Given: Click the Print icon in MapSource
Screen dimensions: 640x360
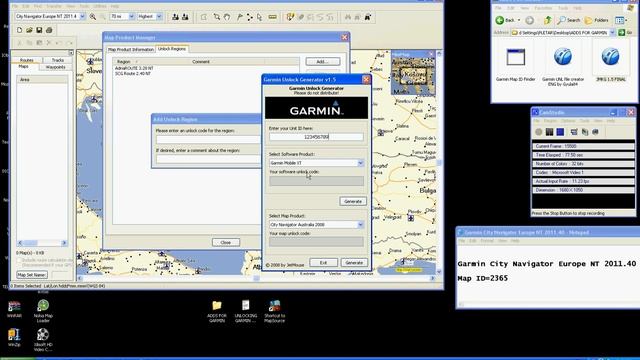Looking at the screenshot, I should 49,30.
